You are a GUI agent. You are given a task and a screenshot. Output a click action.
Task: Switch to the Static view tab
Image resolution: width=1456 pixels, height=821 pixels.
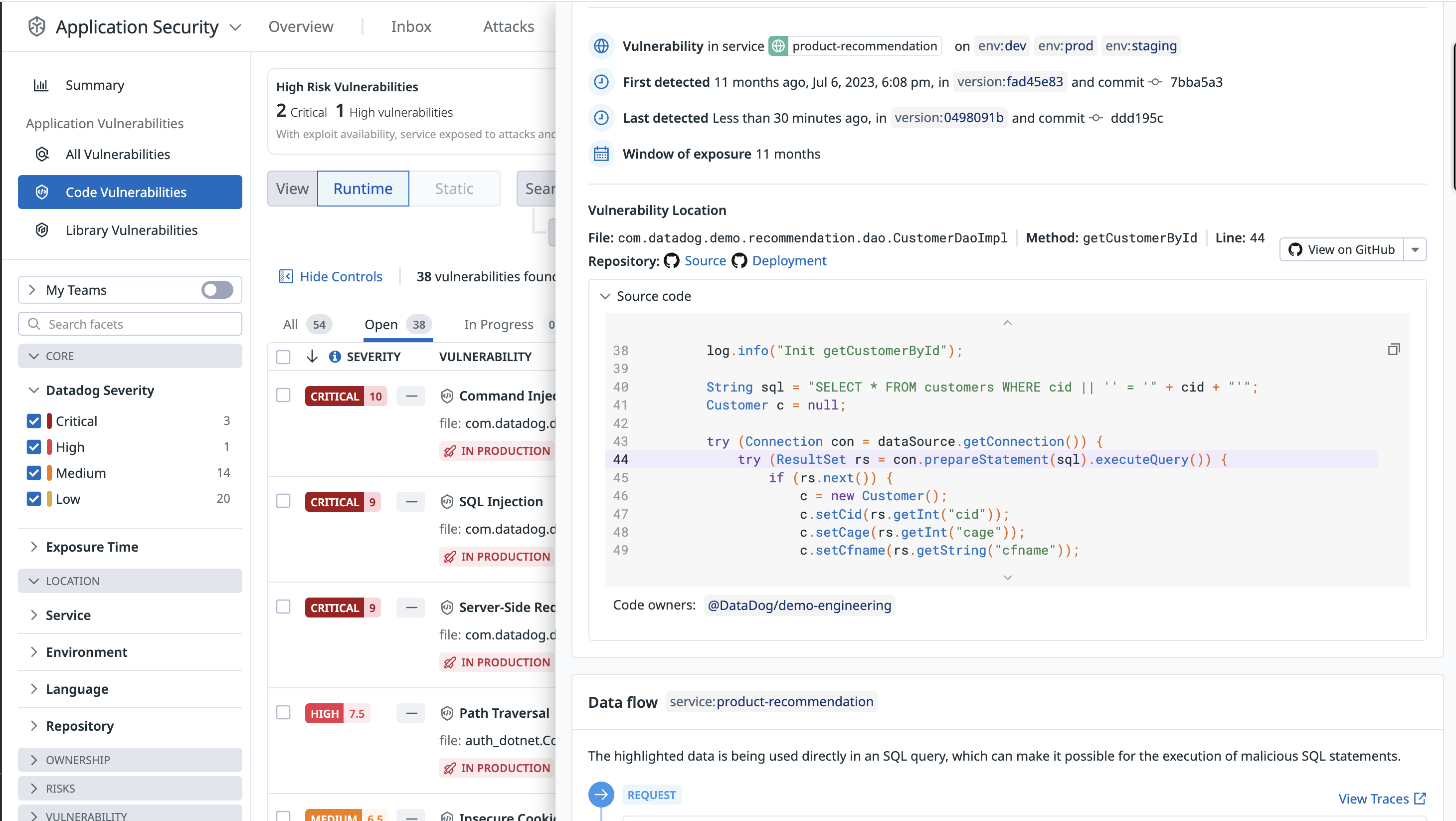point(454,188)
